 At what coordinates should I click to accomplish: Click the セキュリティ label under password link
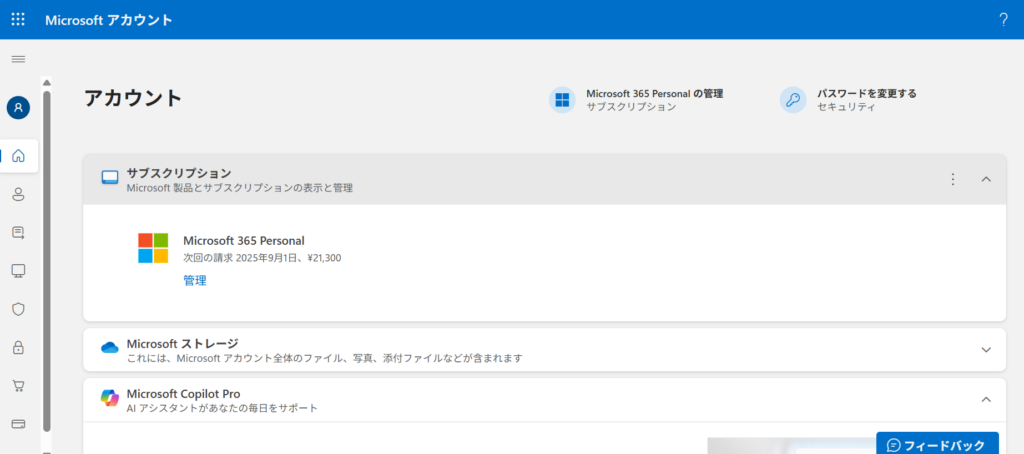point(846,107)
